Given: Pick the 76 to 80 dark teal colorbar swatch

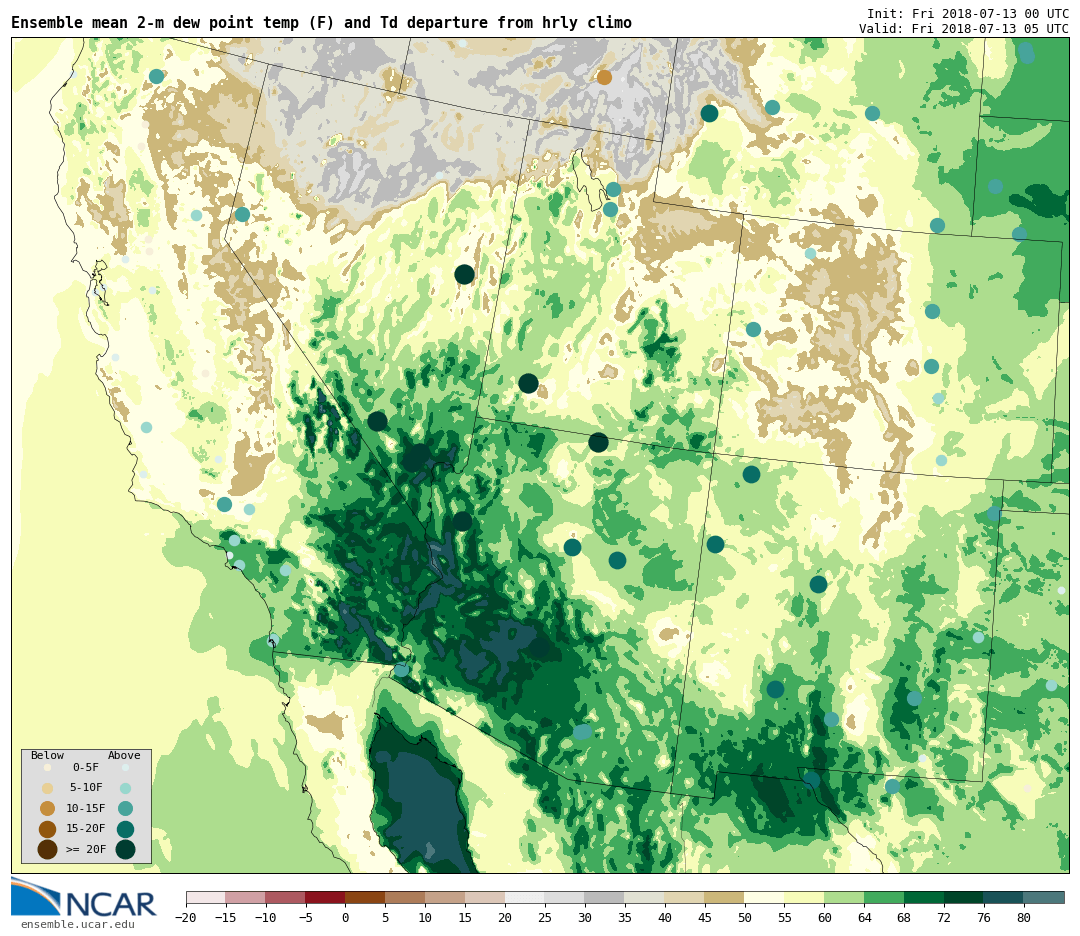Looking at the screenshot, I should (x=1003, y=897).
